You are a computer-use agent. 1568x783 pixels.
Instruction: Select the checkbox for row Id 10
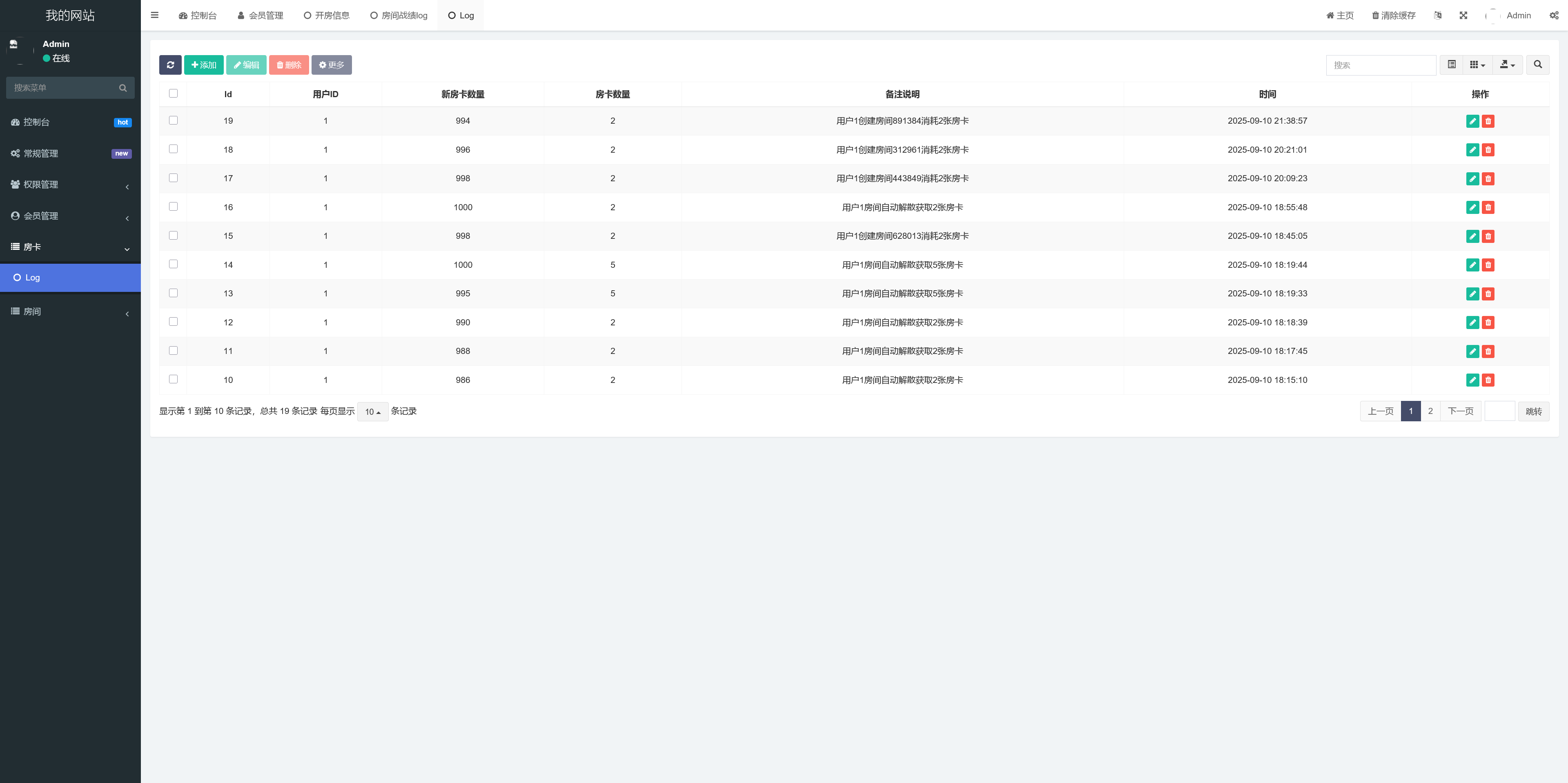coord(174,379)
